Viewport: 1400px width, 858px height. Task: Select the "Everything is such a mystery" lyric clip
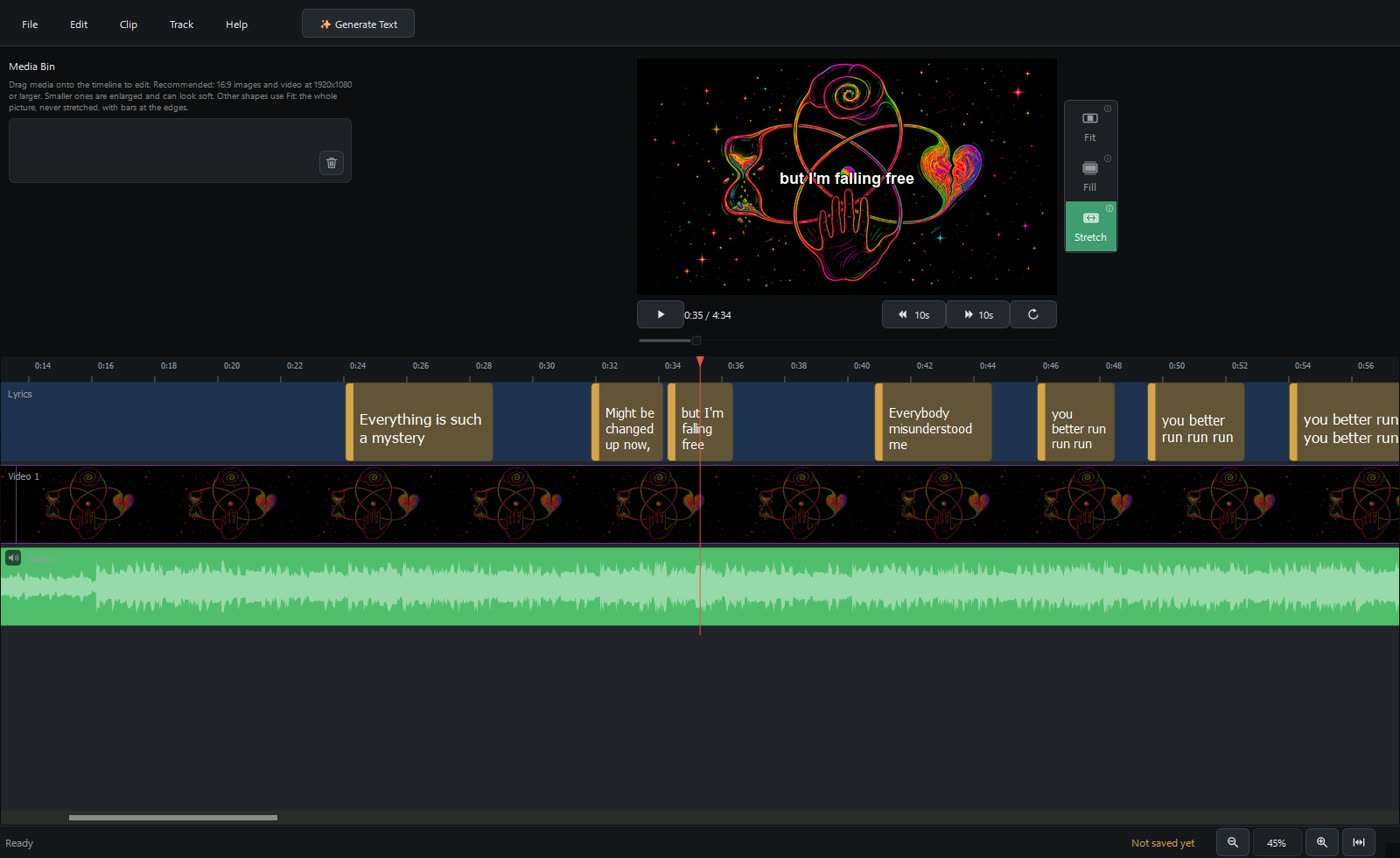click(x=420, y=422)
